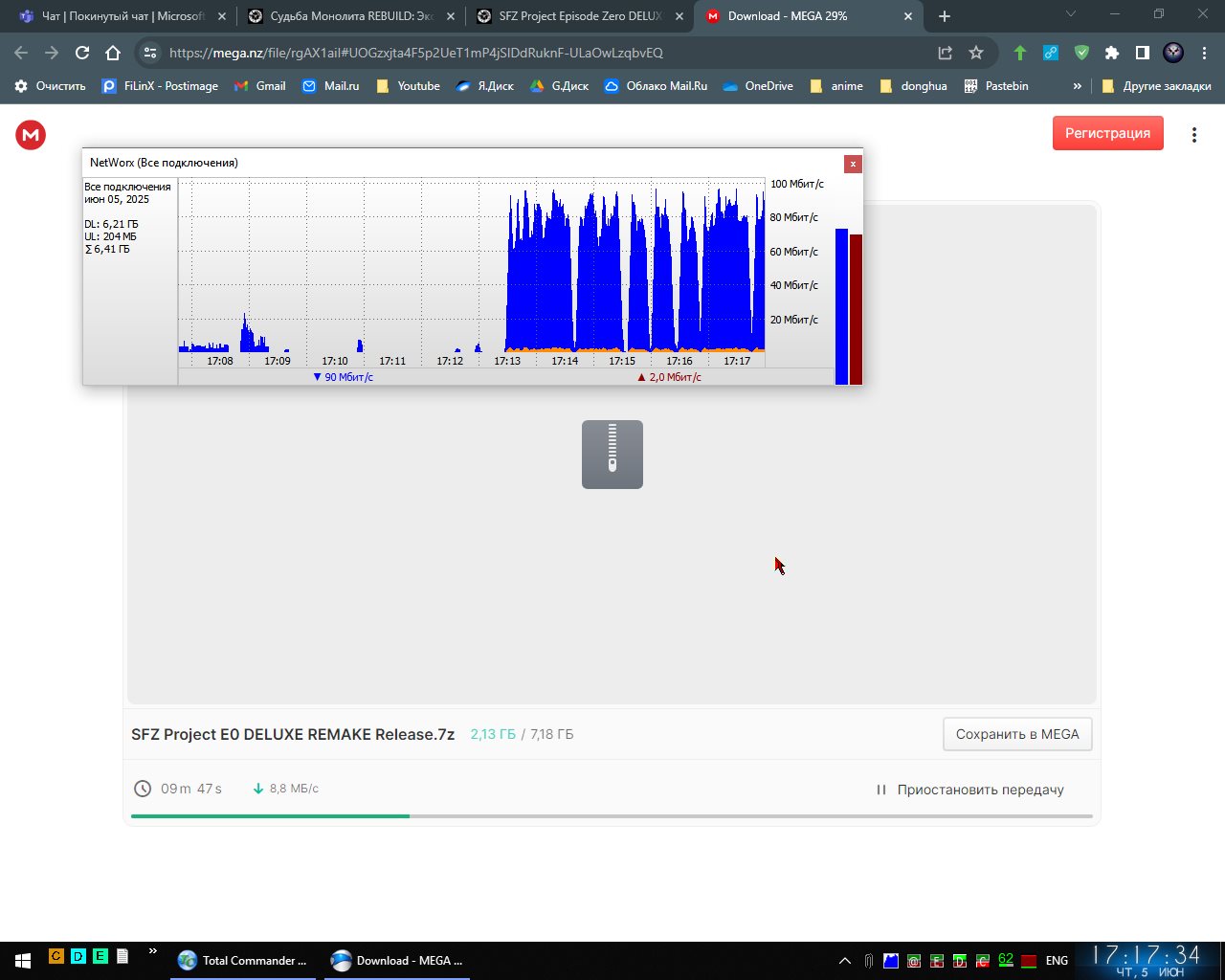Click the MEGA logo icon
Viewport: 1225px width, 980px height.
(x=31, y=135)
